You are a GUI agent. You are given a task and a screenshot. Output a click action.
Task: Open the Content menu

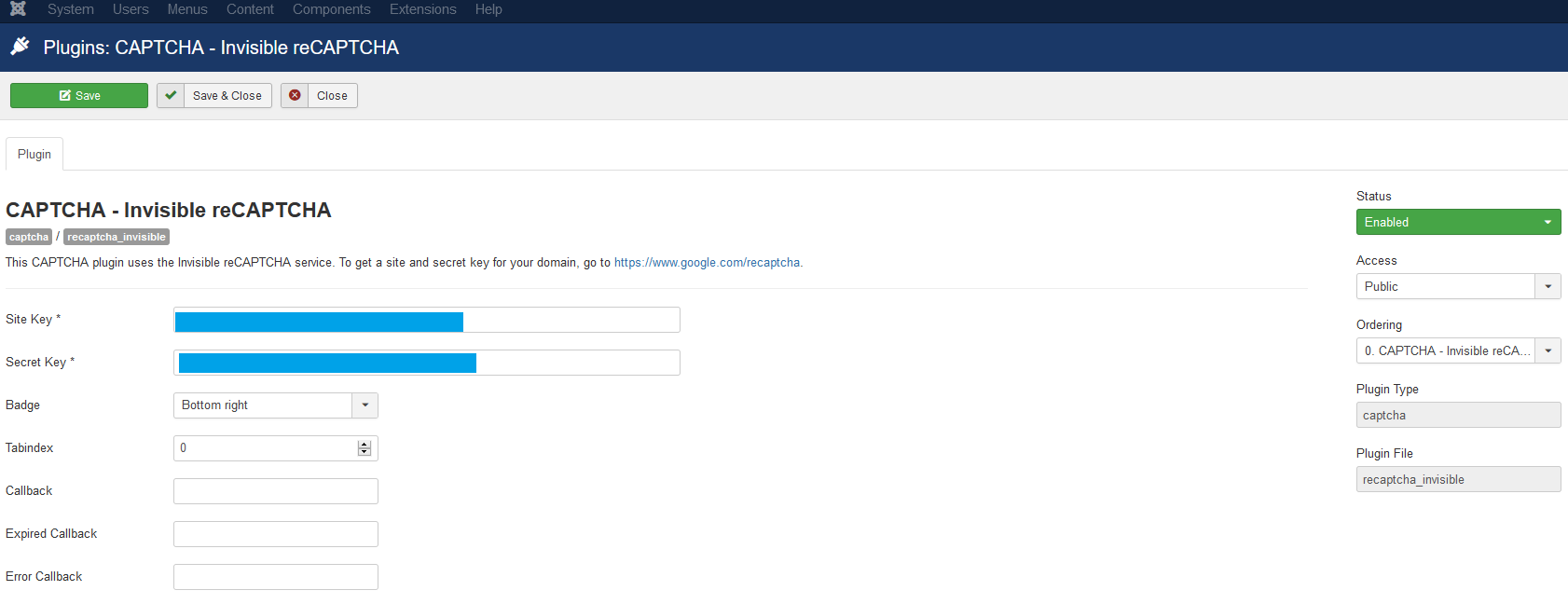250,9
